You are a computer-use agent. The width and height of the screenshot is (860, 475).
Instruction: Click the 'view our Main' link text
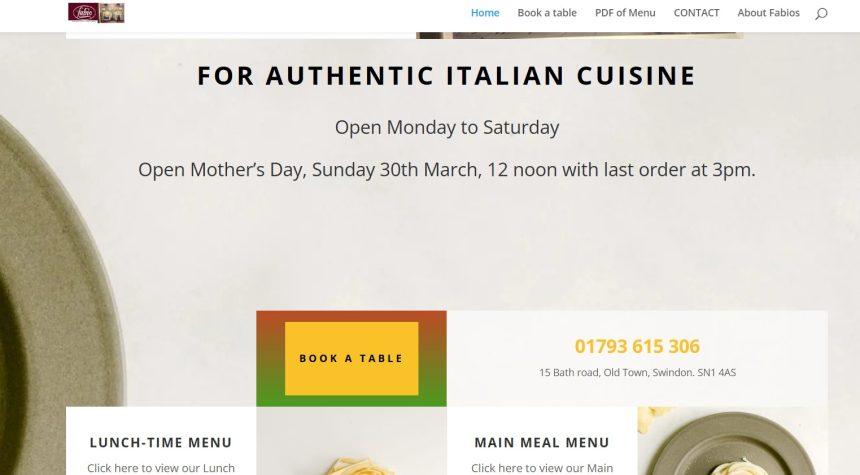point(542,467)
